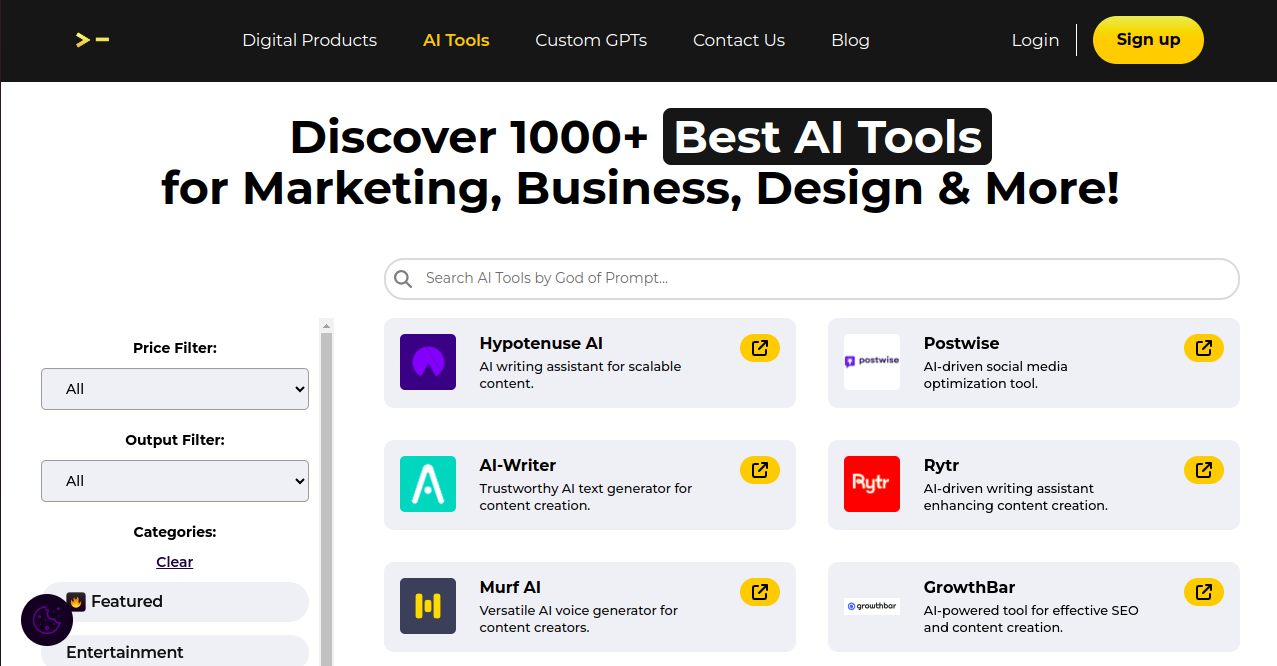The width and height of the screenshot is (1277, 666).
Task: Click the Login link
Action: pos(1035,40)
